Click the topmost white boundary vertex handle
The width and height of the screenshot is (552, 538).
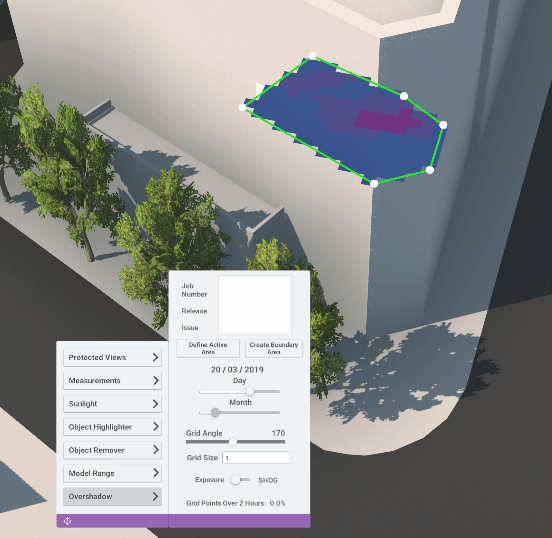pos(312,56)
